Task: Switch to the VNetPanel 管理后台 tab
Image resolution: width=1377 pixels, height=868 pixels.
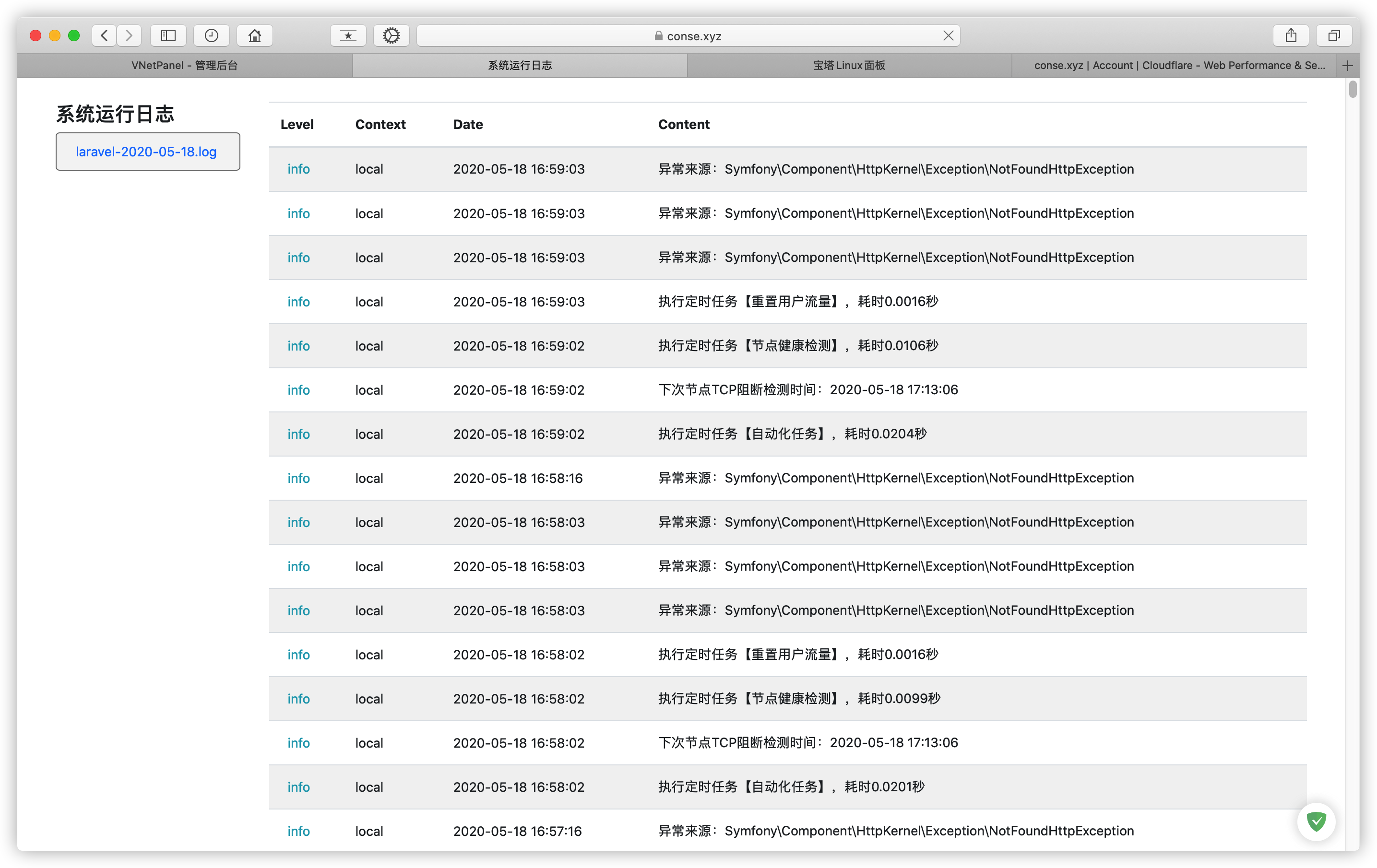Action: tap(185, 66)
